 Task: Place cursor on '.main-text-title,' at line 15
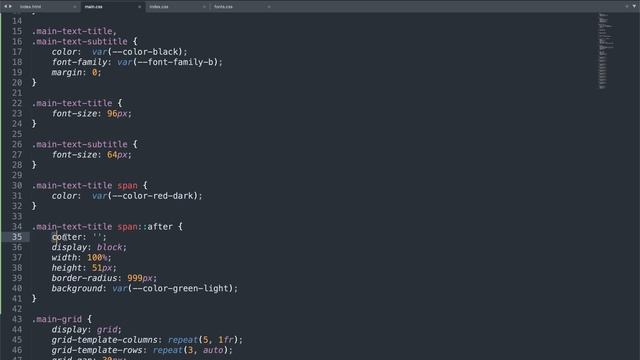(x=74, y=31)
